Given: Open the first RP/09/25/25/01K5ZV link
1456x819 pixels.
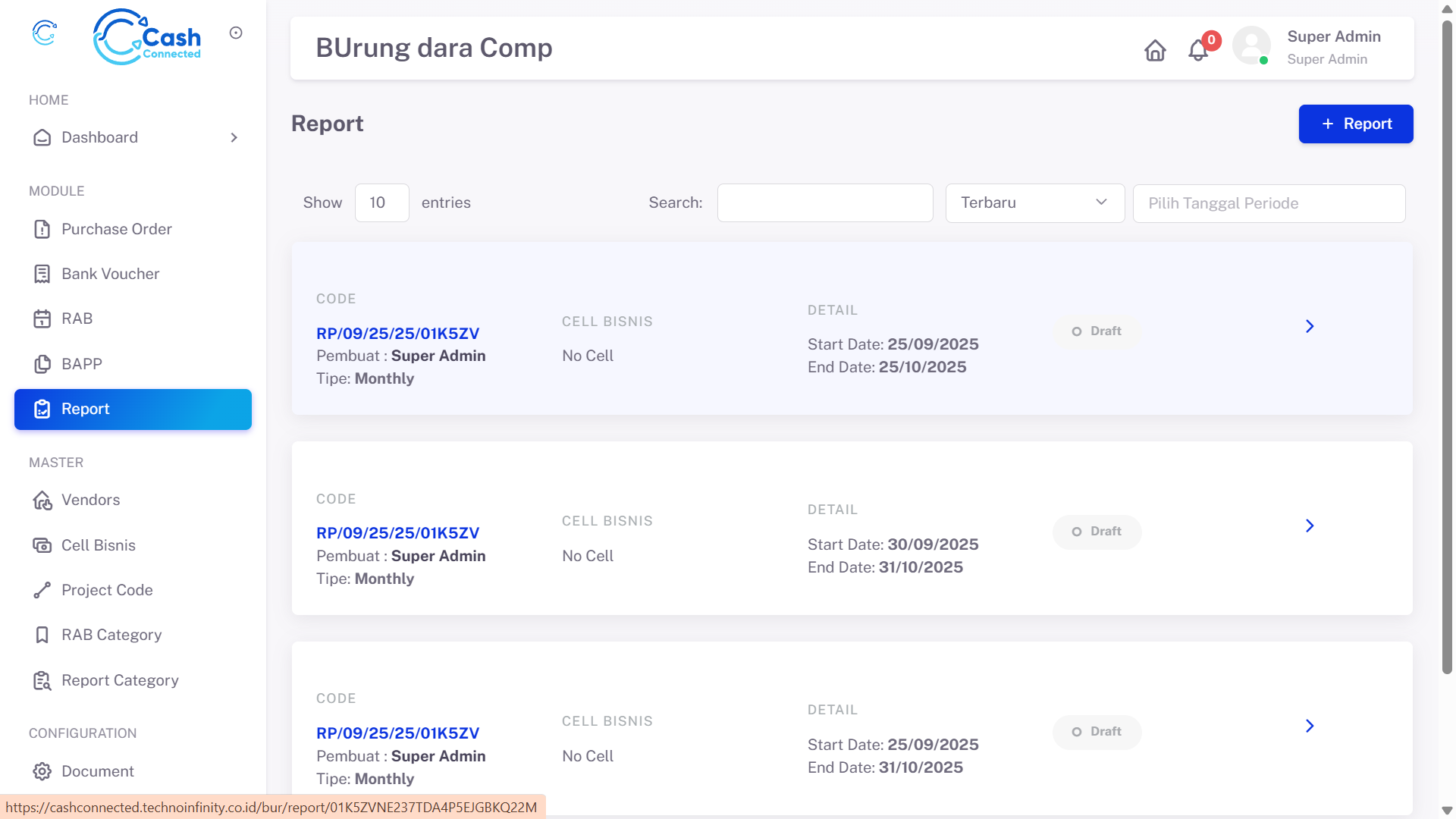Looking at the screenshot, I should tap(397, 334).
